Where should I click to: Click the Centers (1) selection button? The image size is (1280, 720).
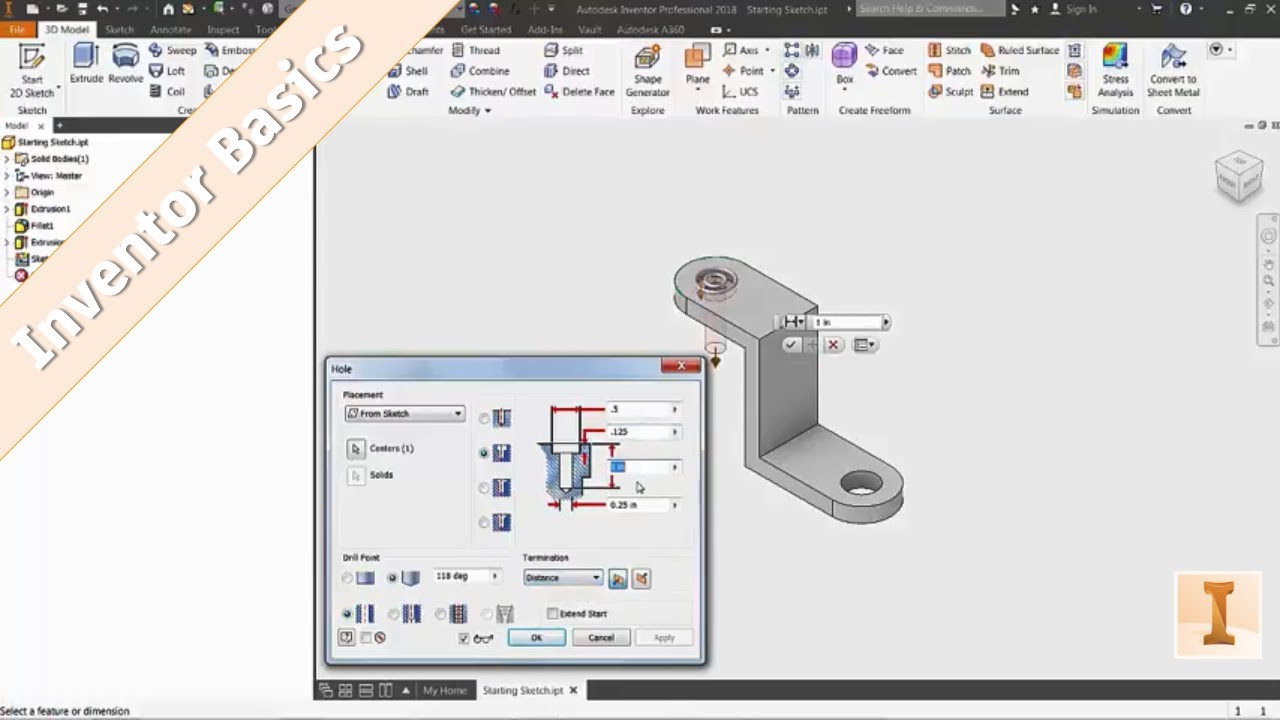coord(355,449)
